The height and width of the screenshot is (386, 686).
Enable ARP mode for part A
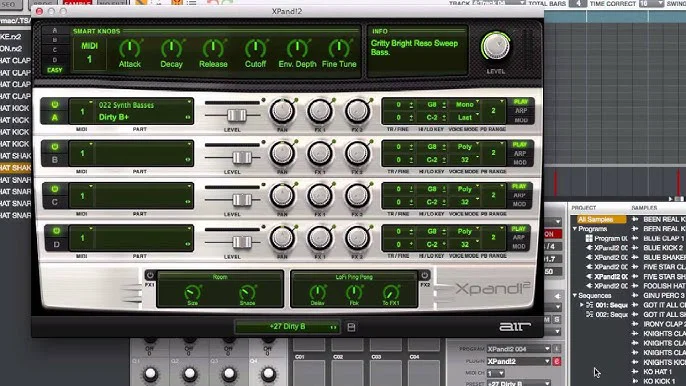click(521, 111)
